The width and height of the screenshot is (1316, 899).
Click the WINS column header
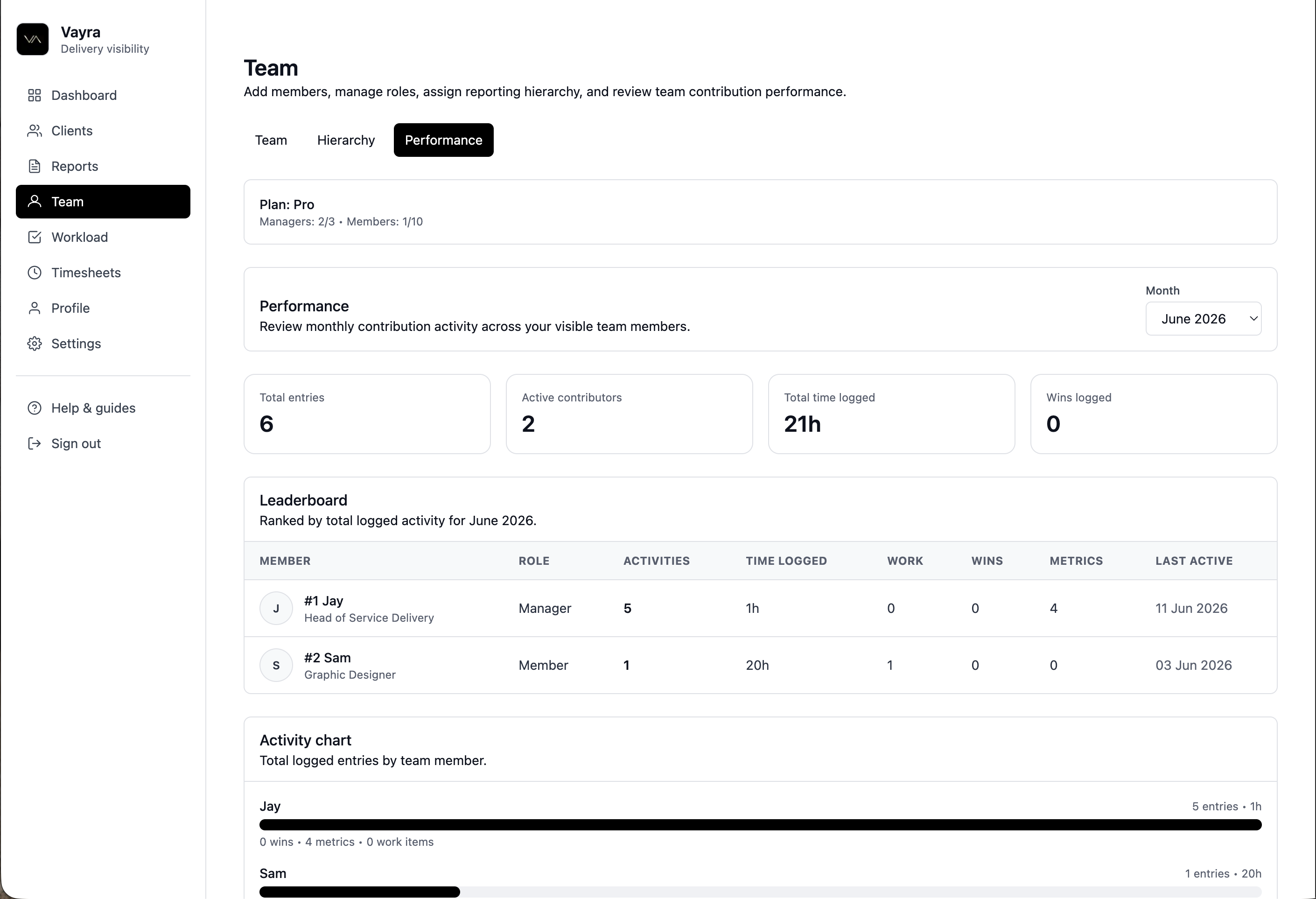coord(987,561)
